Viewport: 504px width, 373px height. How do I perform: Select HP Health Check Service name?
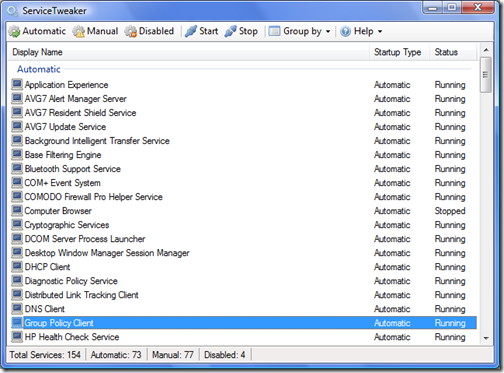[x=72, y=337]
